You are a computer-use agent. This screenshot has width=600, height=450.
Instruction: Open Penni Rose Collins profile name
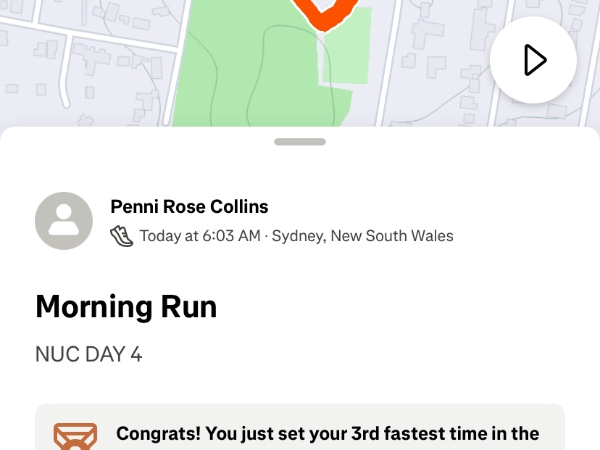click(x=189, y=207)
